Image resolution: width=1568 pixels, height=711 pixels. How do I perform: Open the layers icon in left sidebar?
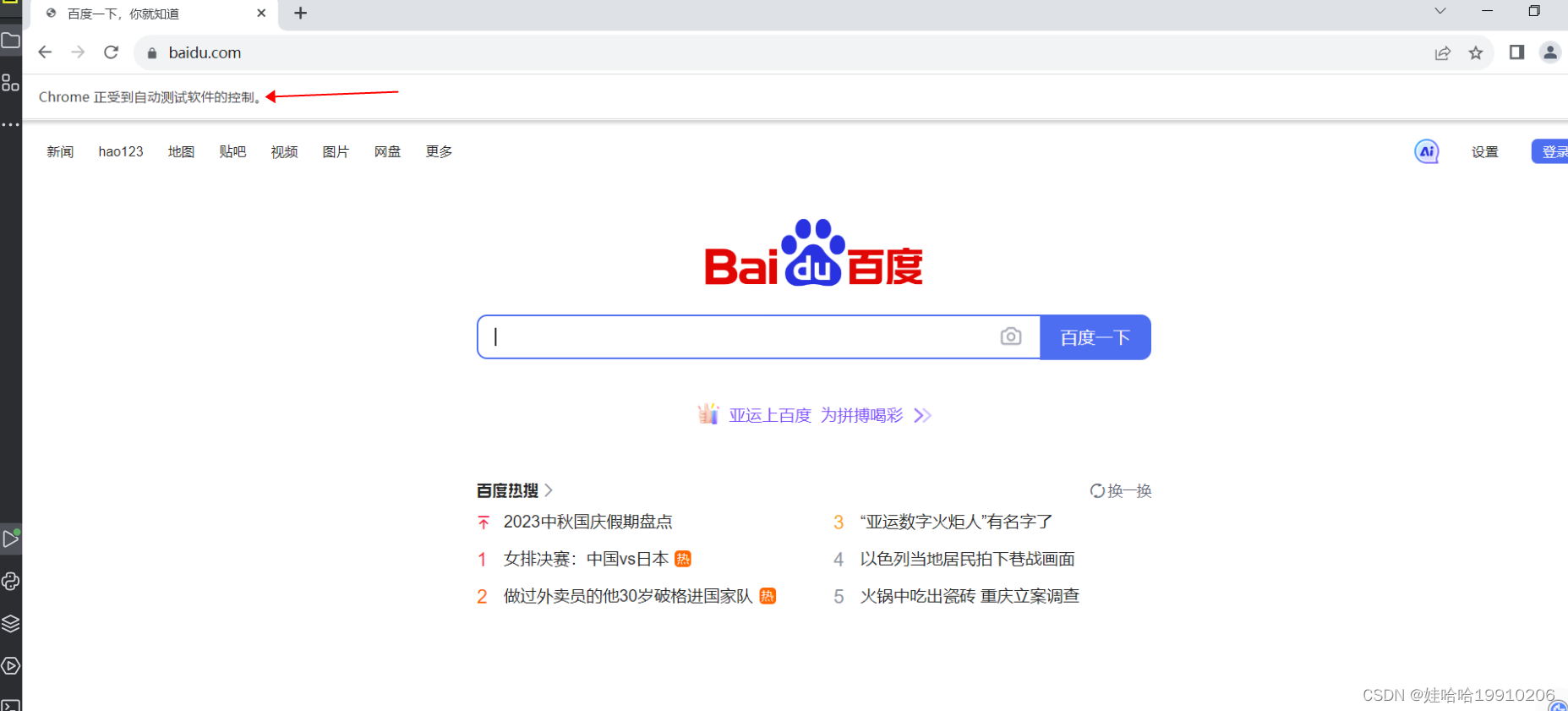pos(11,623)
